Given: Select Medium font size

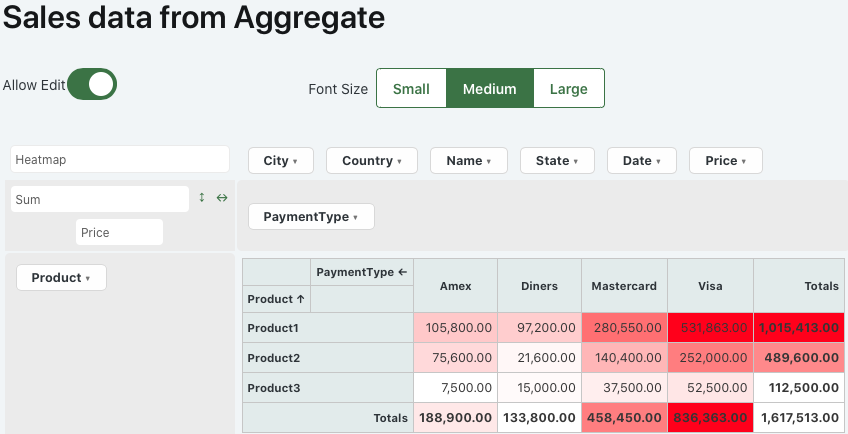Looking at the screenshot, I should [489, 88].
